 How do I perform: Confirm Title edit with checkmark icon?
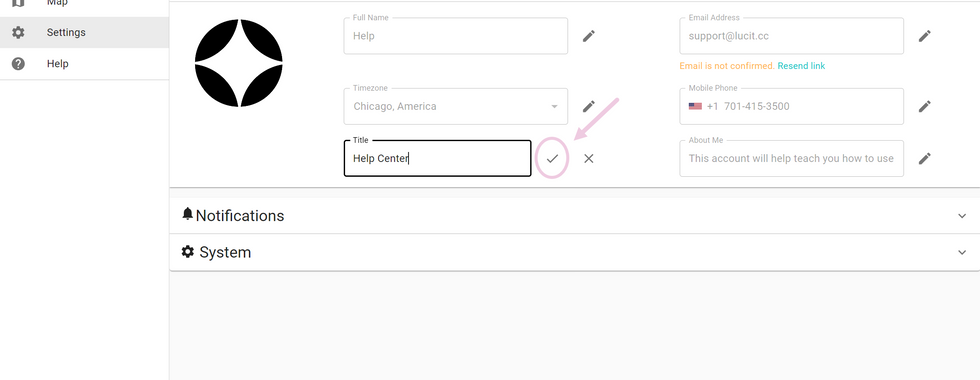552,159
